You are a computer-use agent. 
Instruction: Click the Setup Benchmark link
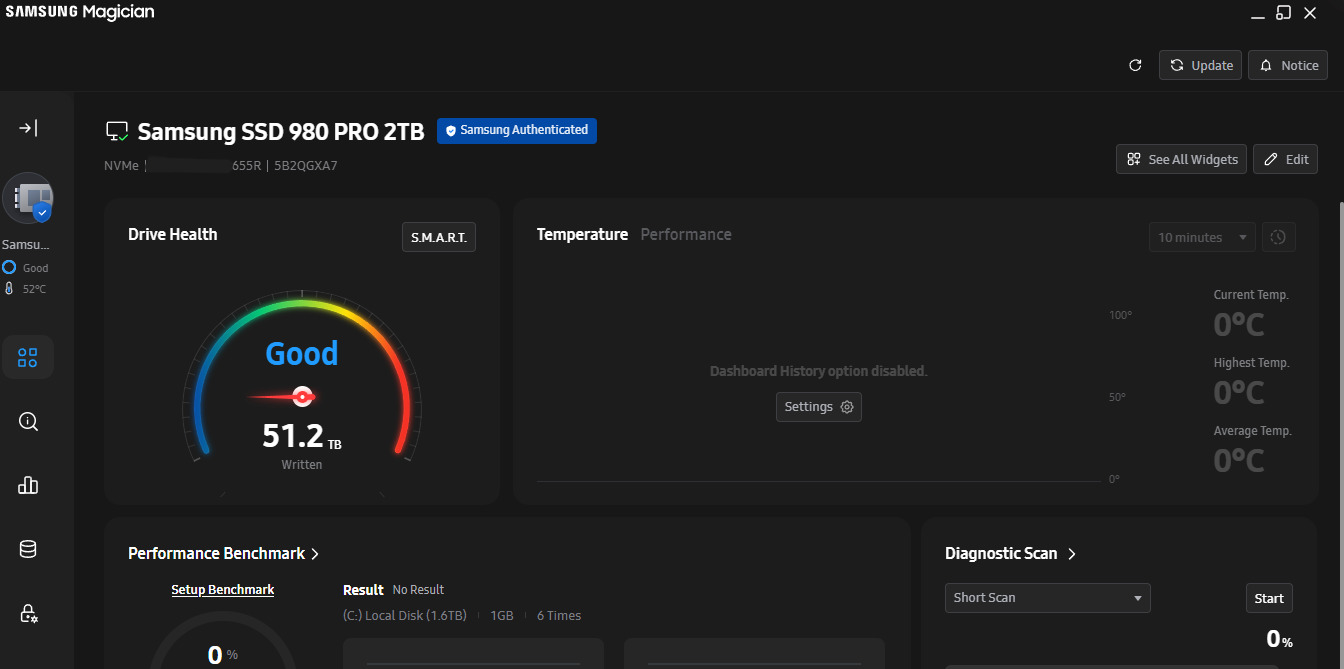tap(222, 590)
